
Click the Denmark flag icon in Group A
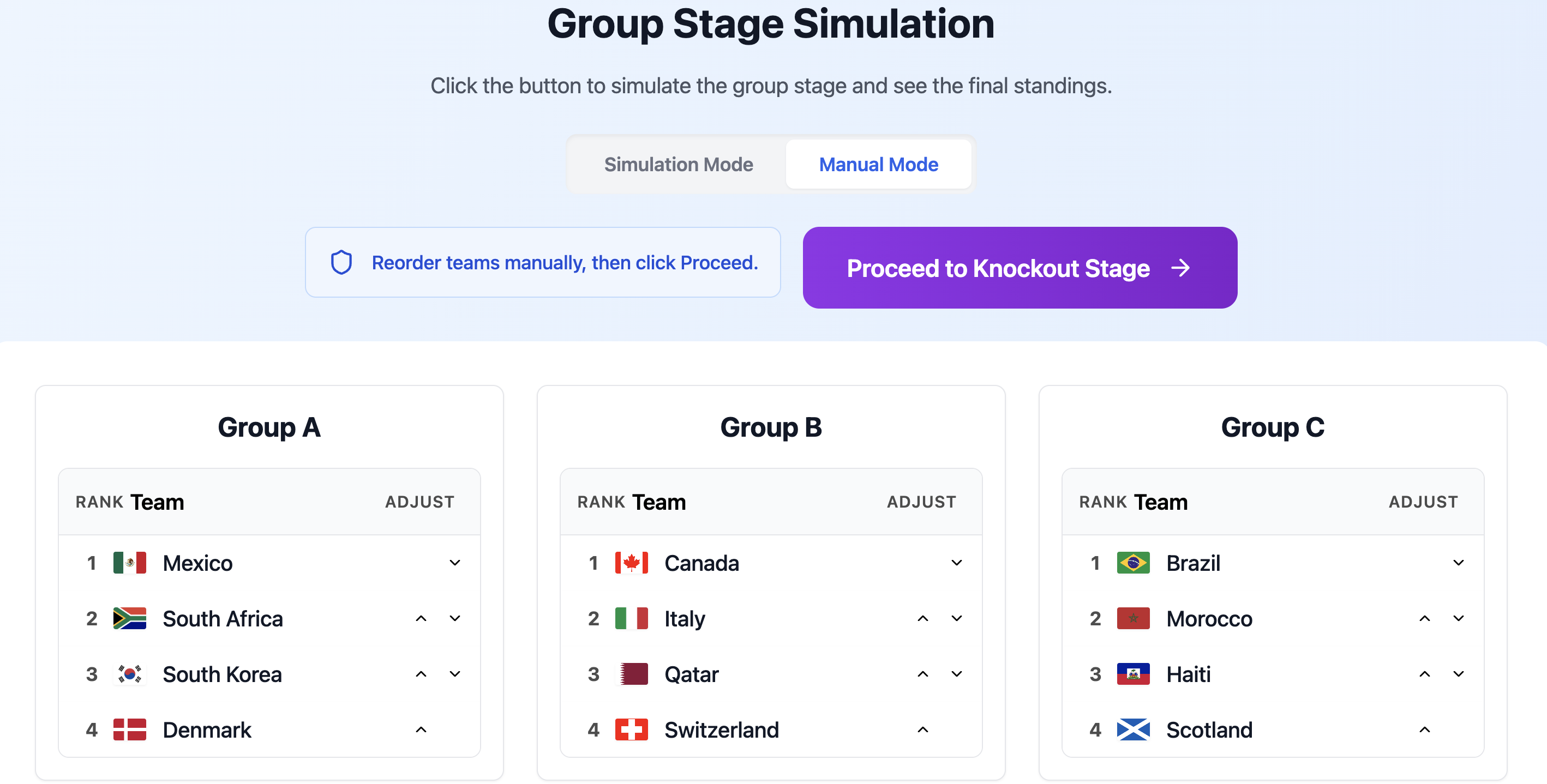point(130,729)
